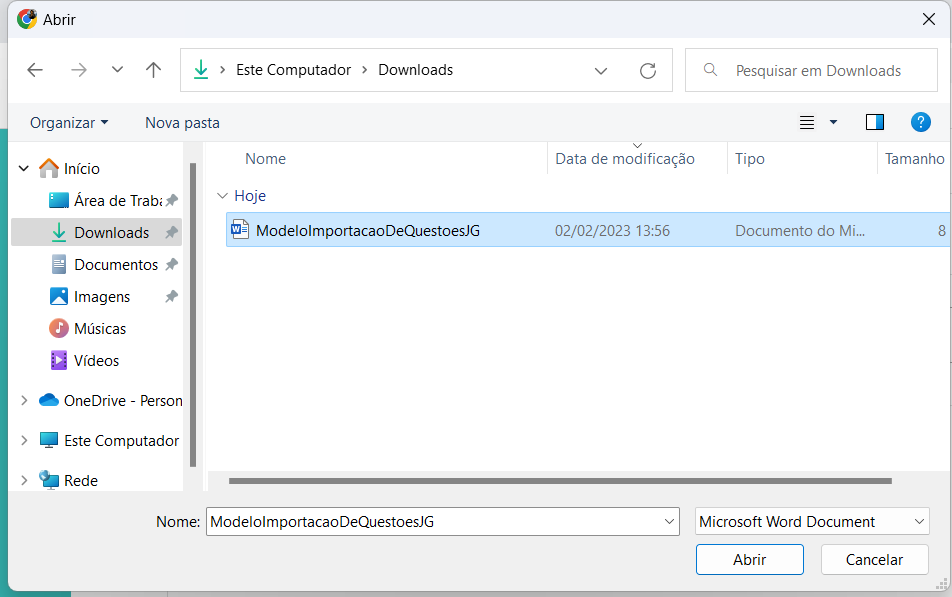Click the Abrir button
This screenshot has height=597, width=952.
[x=749, y=560]
